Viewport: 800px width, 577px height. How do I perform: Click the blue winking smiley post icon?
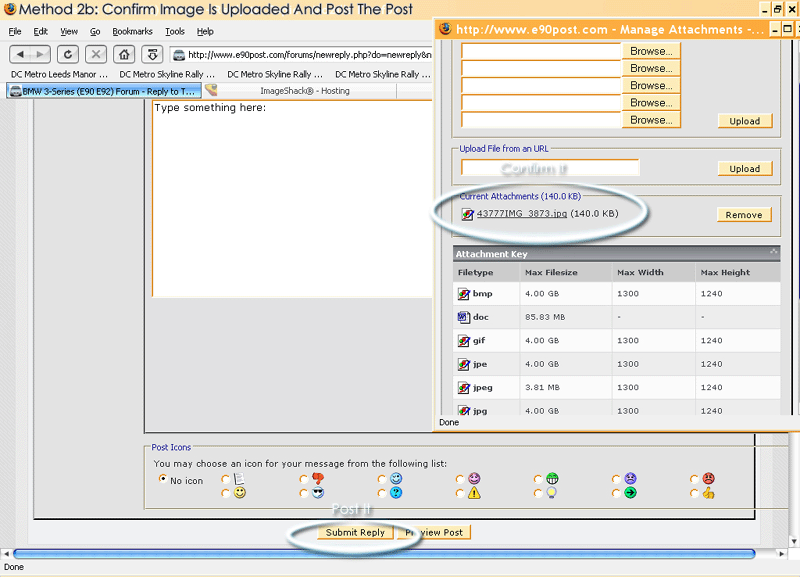pos(396,479)
